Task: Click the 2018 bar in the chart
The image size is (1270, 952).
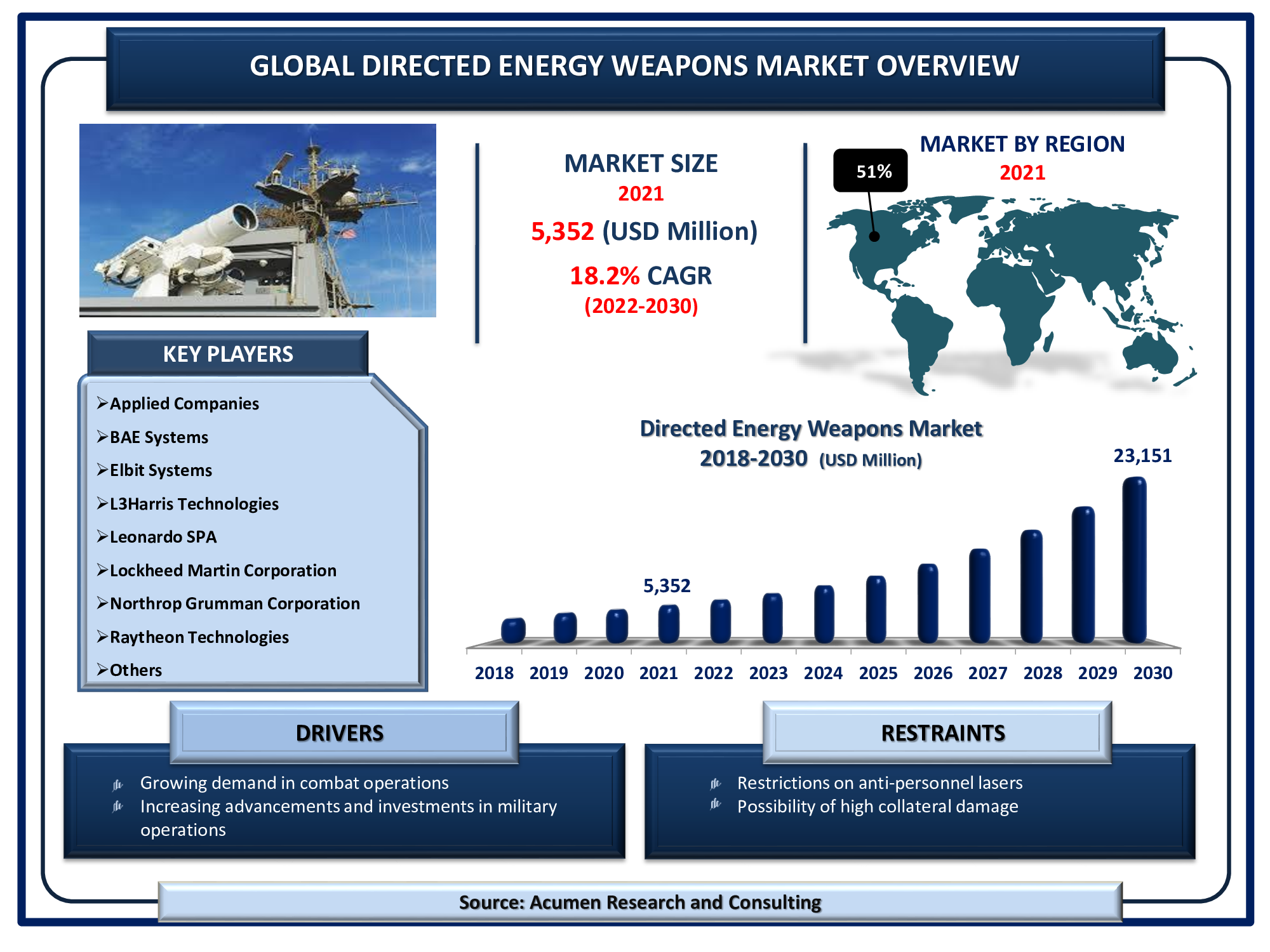Action: coord(513,630)
